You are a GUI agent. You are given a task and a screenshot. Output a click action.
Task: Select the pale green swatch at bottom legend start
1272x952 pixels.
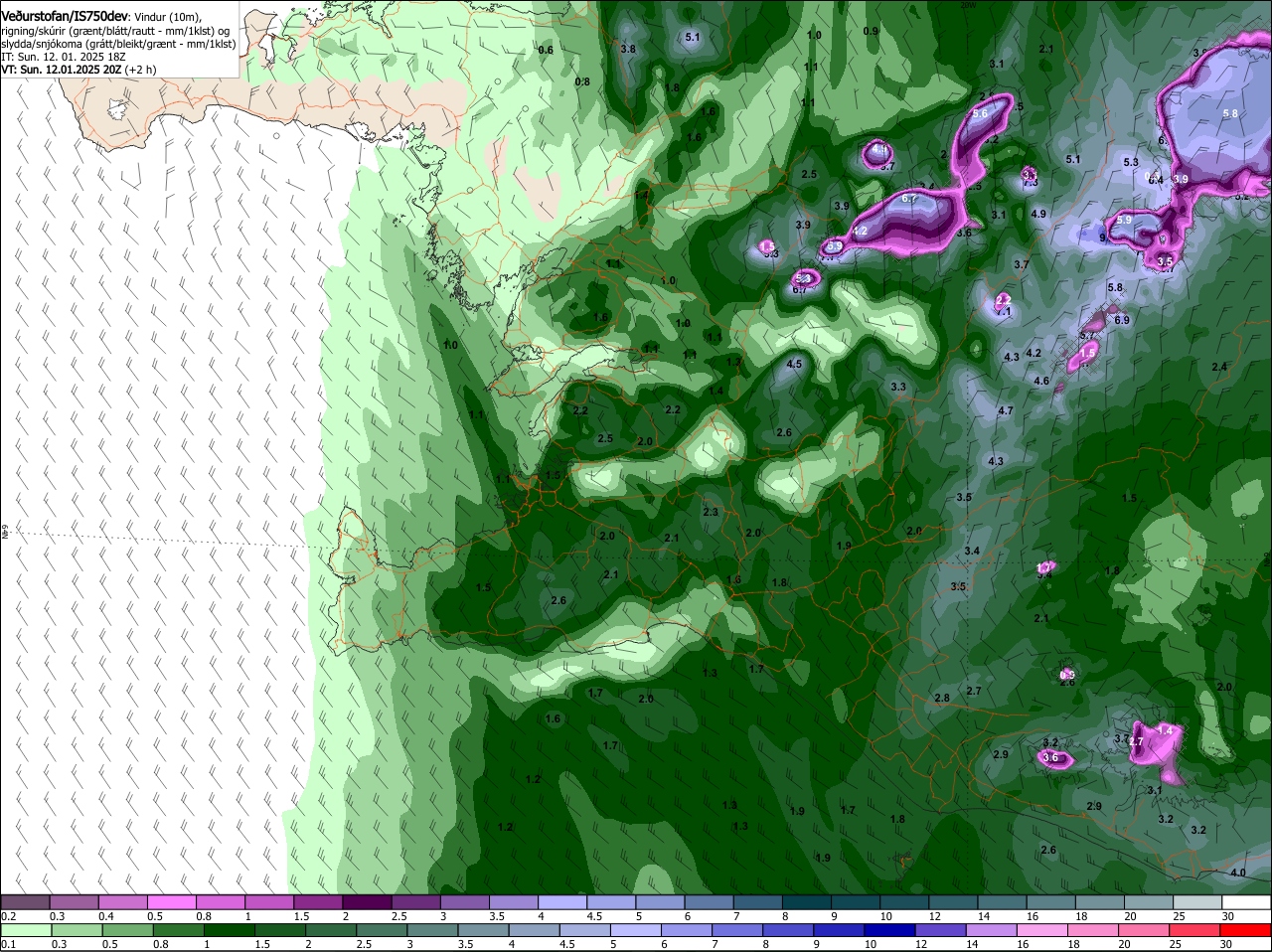click(x=27, y=929)
